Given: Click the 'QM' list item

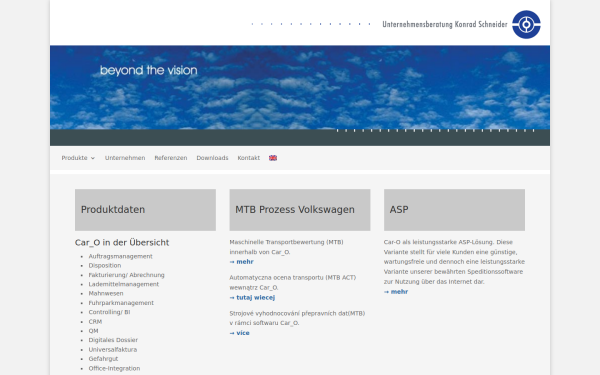Looking at the screenshot, I should (93, 331).
